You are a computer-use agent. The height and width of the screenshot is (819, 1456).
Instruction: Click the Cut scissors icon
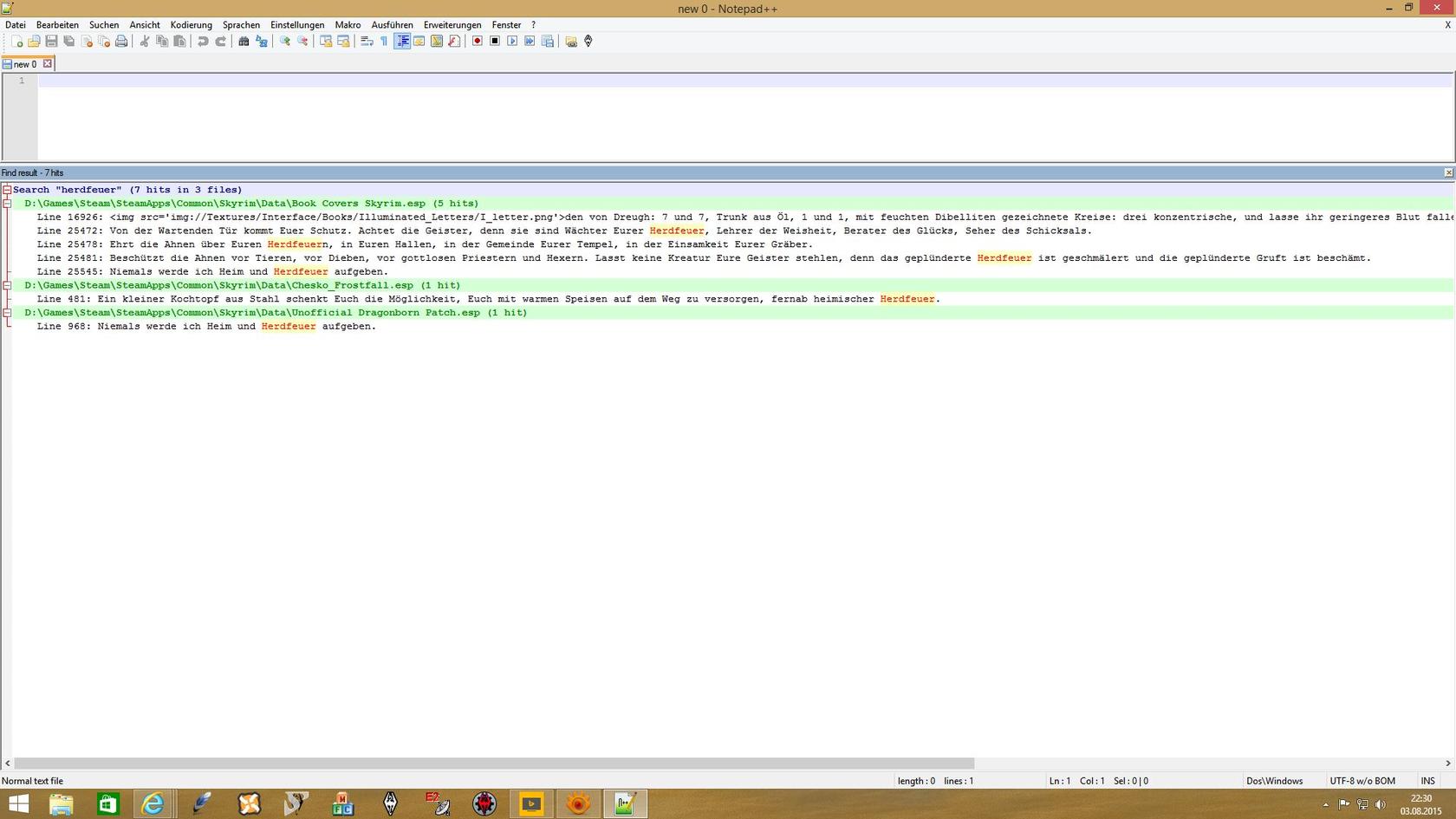(x=145, y=42)
